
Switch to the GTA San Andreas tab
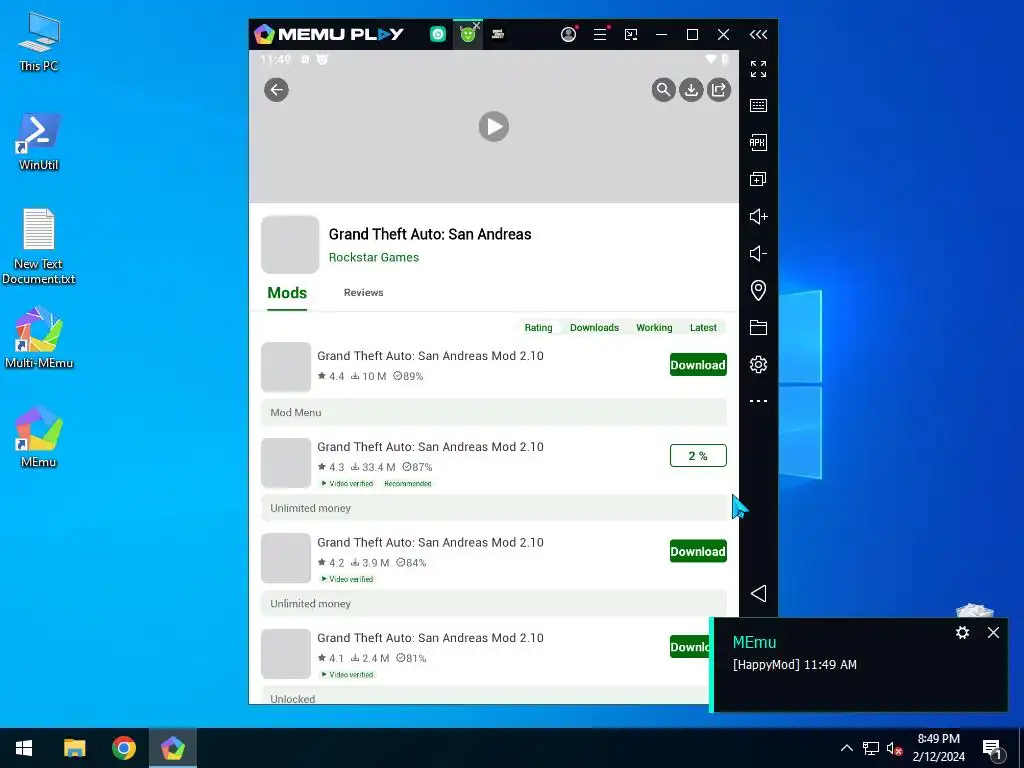[498, 35]
